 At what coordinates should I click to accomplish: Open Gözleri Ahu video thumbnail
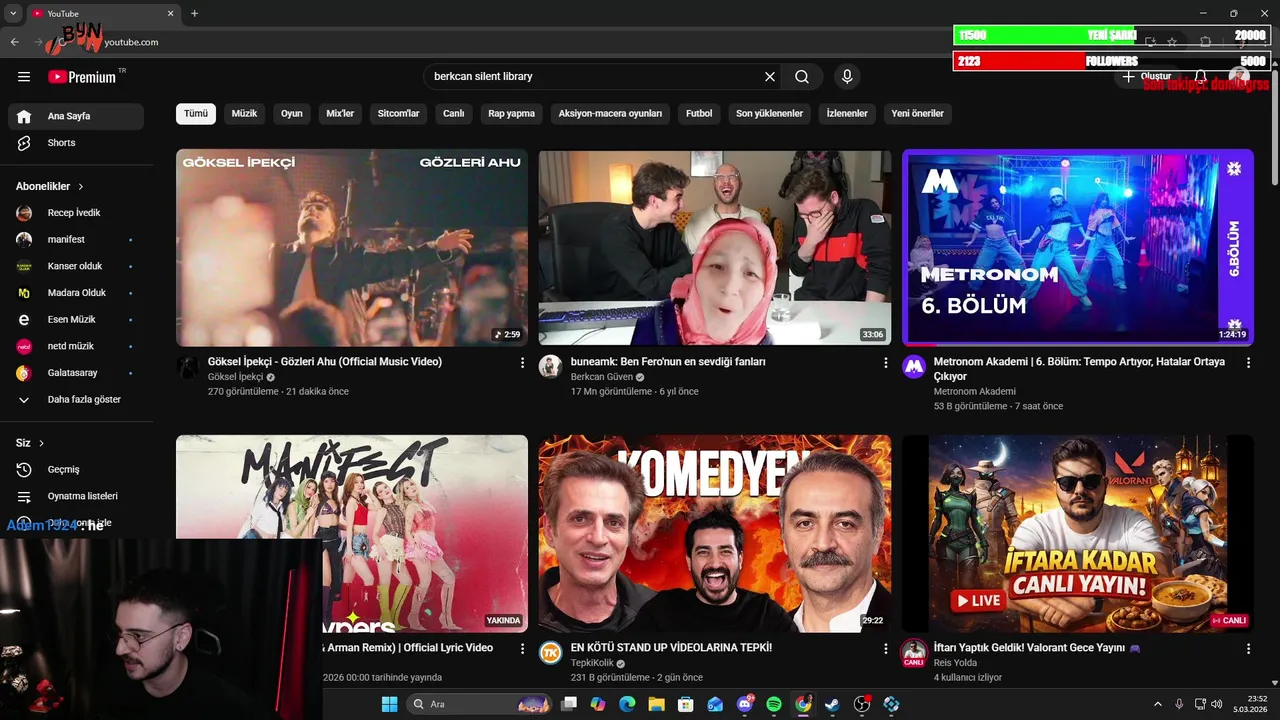pyautogui.click(x=352, y=247)
